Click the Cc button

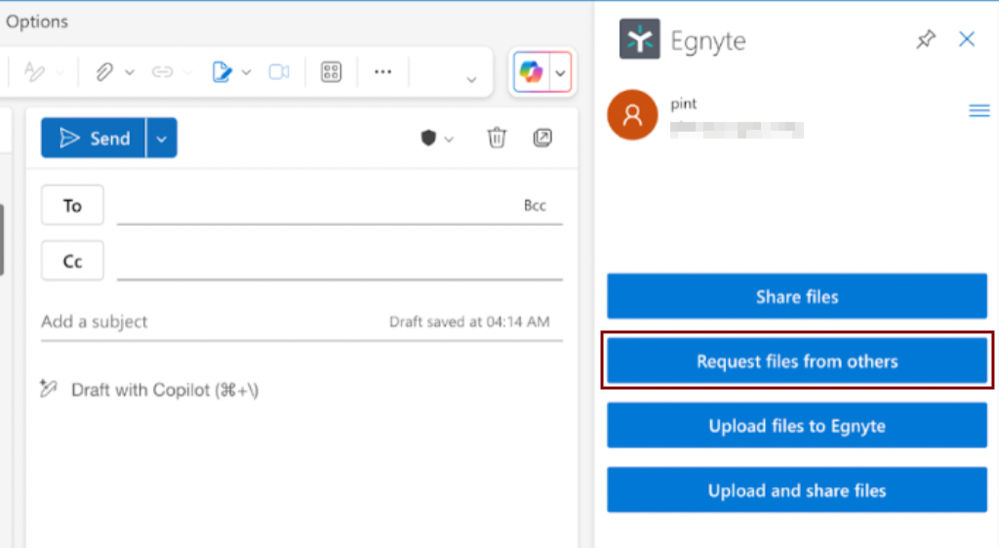click(73, 261)
